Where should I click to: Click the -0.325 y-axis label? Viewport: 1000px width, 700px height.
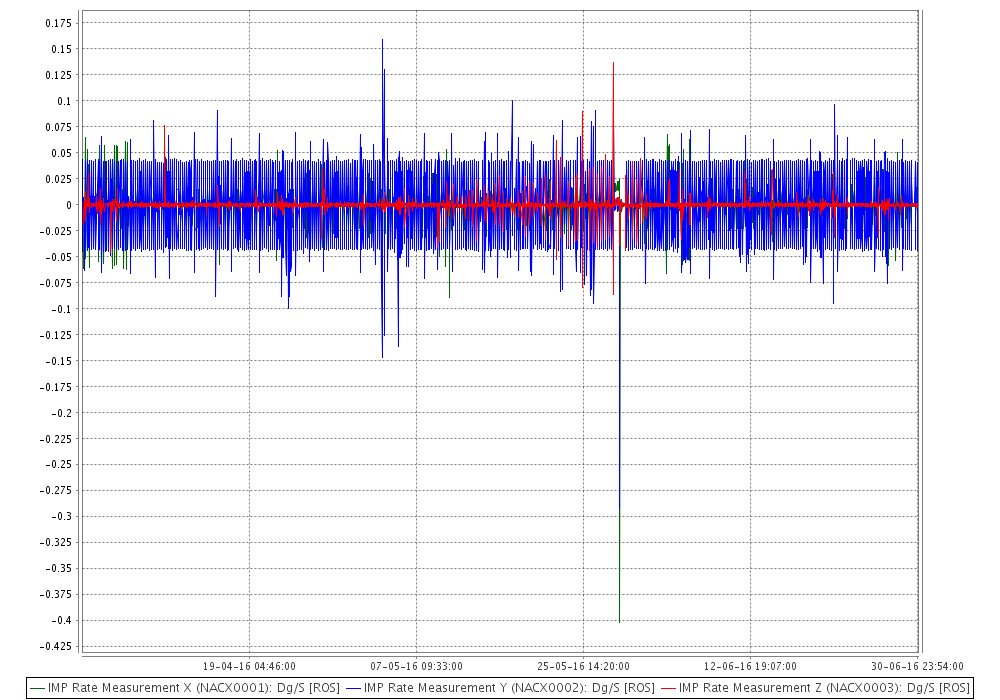pyautogui.click(x=55, y=543)
